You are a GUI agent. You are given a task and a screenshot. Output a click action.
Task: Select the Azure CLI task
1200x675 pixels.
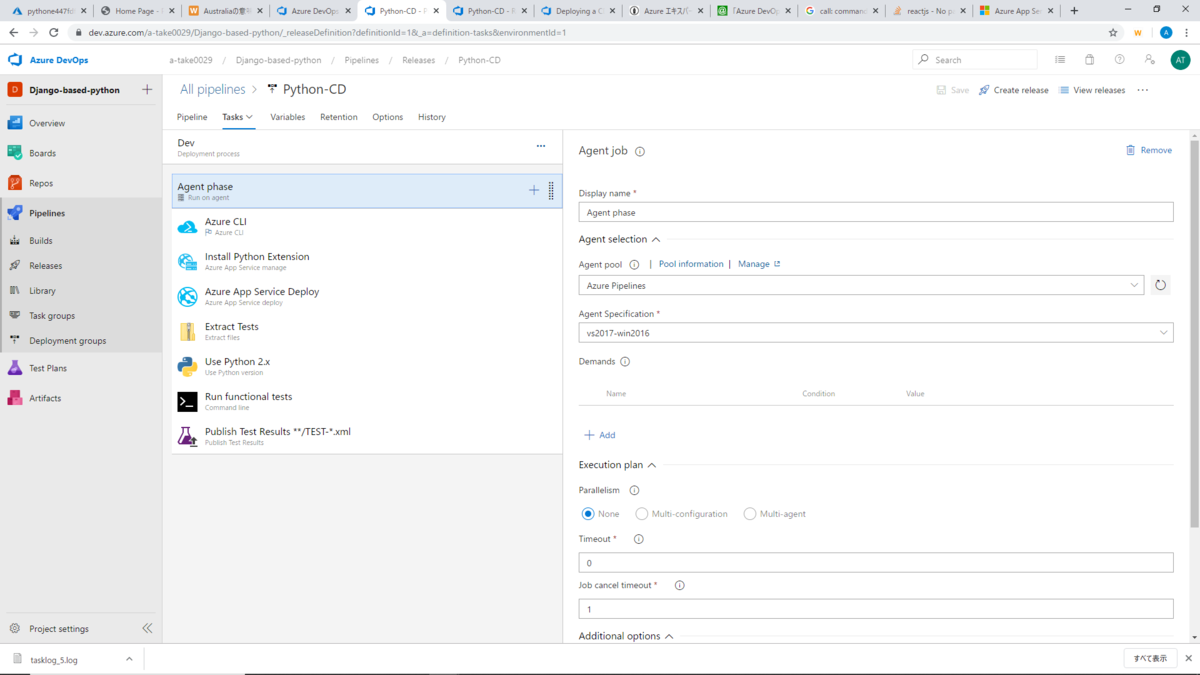pos(366,226)
